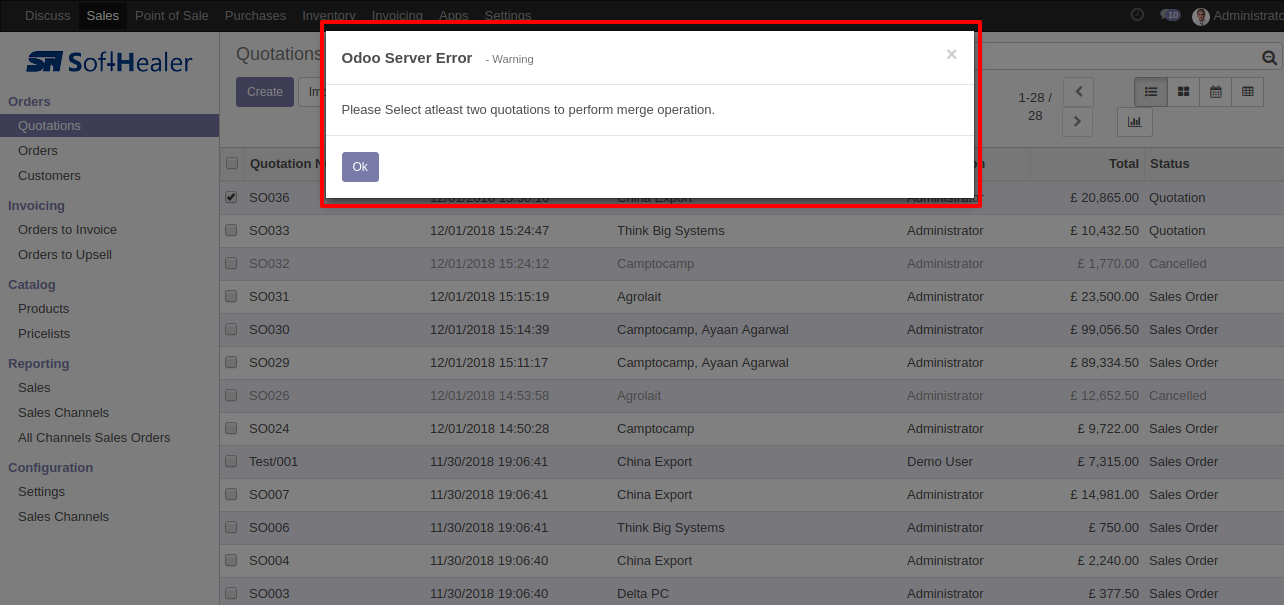Switch to kanban view icon

pyautogui.click(x=1183, y=92)
